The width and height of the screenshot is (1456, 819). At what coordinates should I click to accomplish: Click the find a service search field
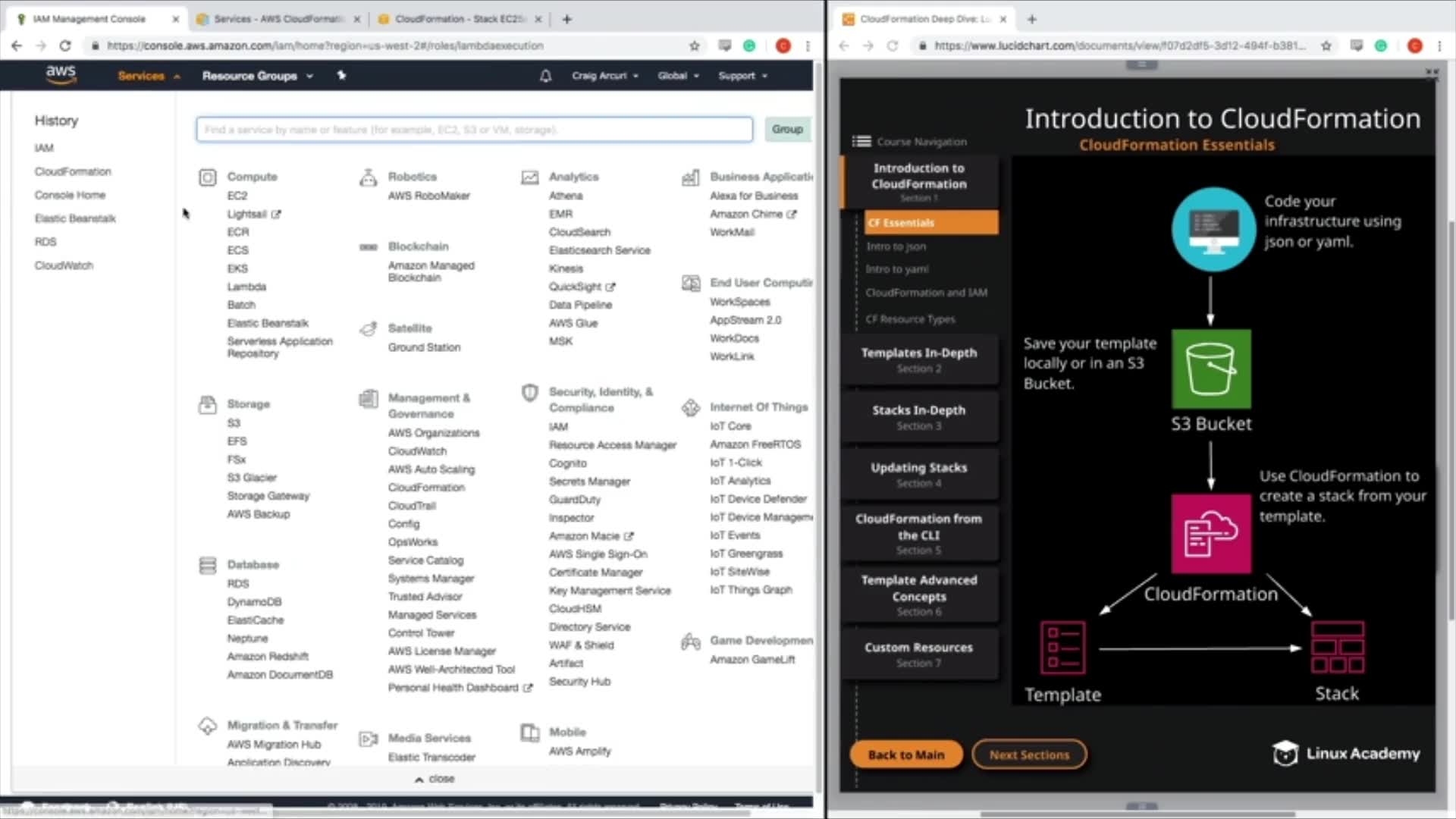(x=474, y=130)
